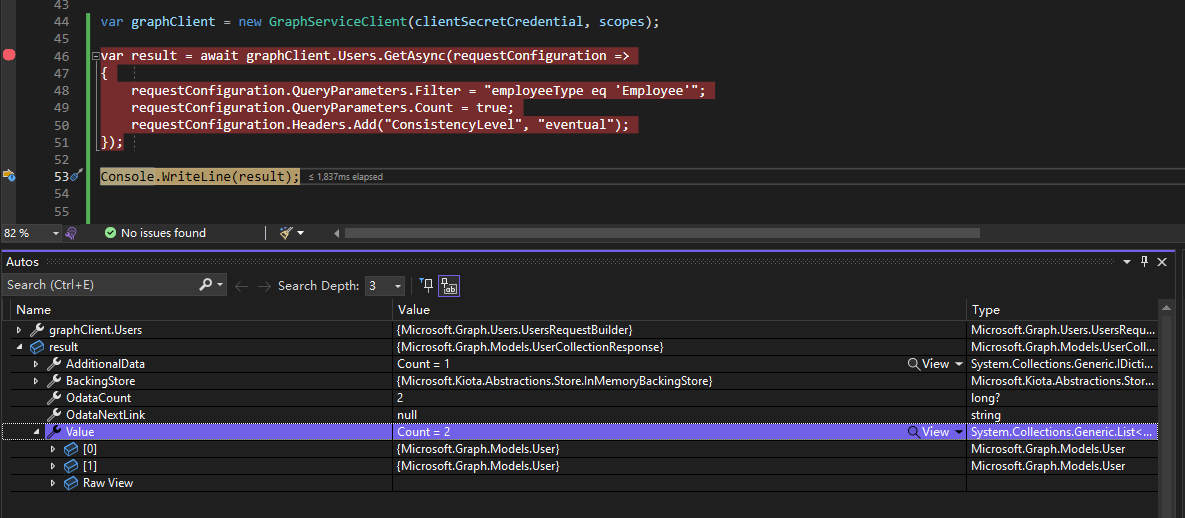
Task: Click the Type column header
Action: (985, 310)
